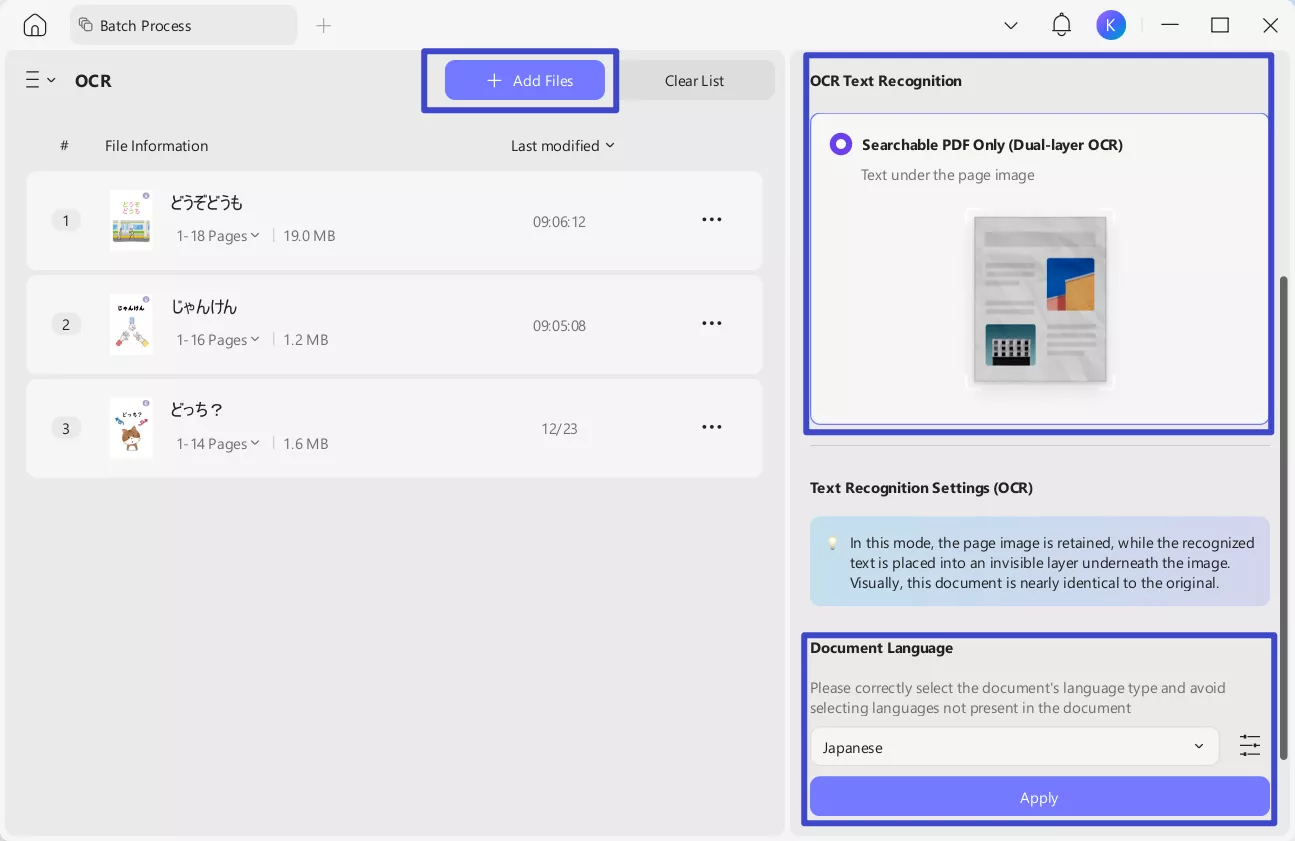Open the language settings sliders icon
Viewport: 1295px width, 841px height.
[x=1250, y=745]
